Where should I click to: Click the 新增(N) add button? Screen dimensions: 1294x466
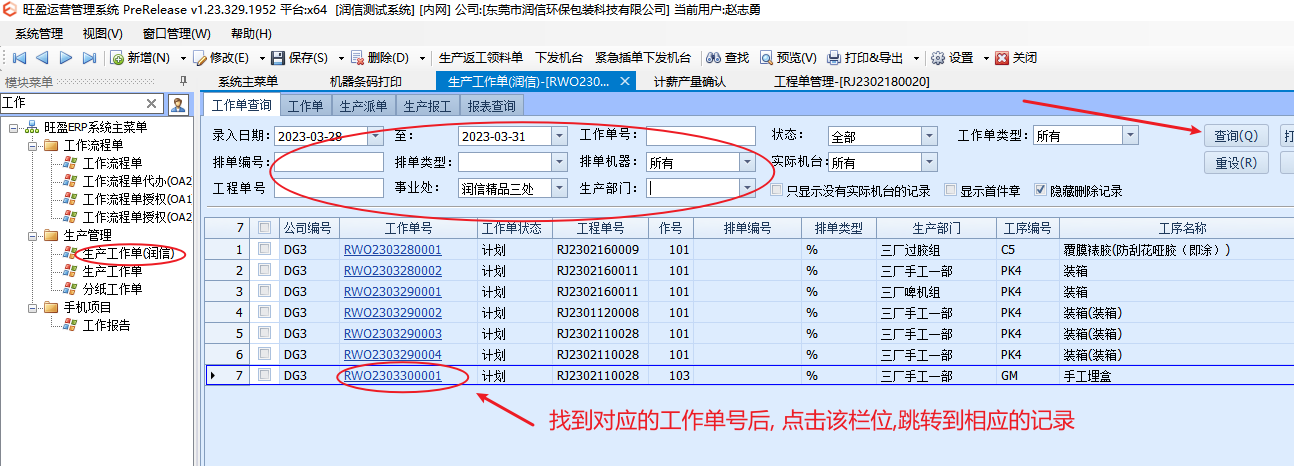click(x=140, y=58)
